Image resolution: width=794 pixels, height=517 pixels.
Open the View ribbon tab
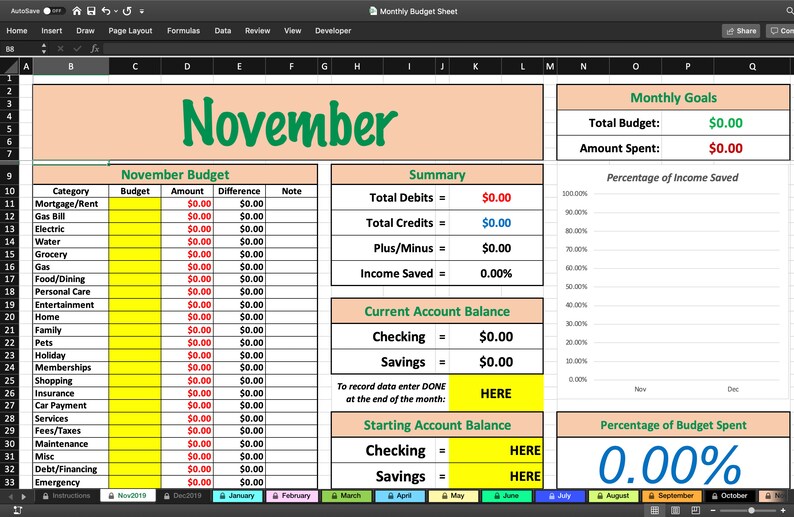[292, 31]
